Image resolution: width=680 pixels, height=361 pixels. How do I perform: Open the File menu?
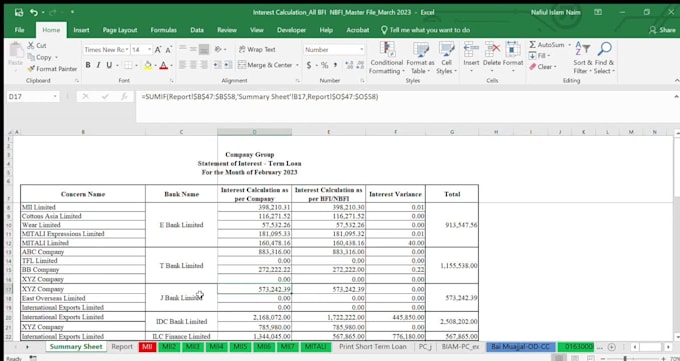[20, 30]
